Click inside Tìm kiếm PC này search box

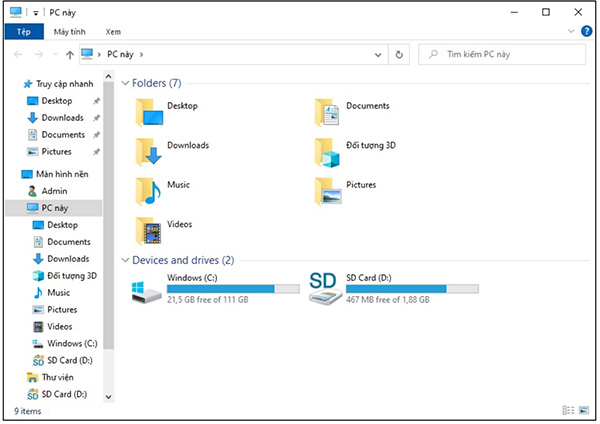[502, 54]
